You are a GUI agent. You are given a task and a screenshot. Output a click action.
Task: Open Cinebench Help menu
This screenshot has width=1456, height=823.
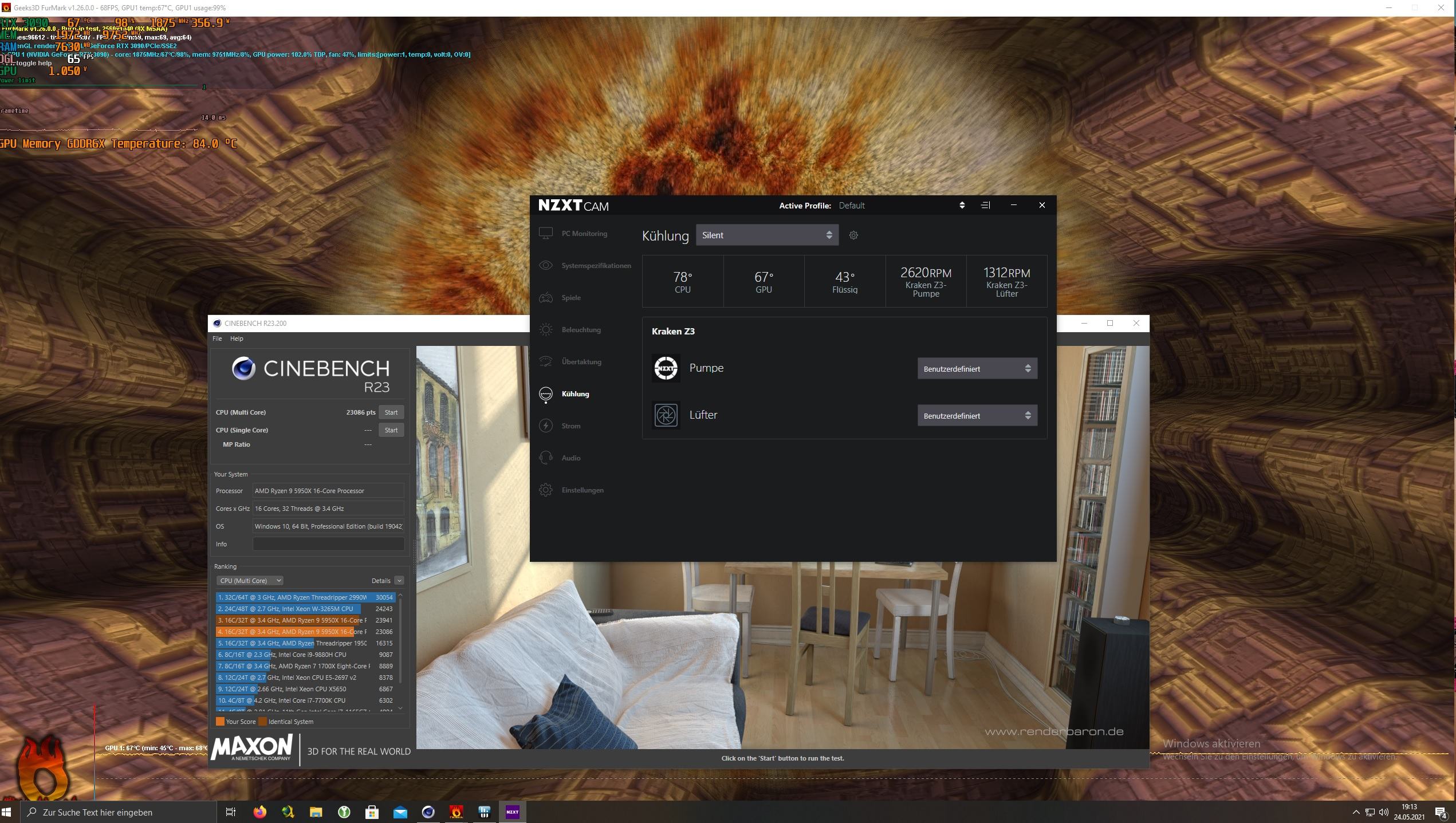point(237,338)
